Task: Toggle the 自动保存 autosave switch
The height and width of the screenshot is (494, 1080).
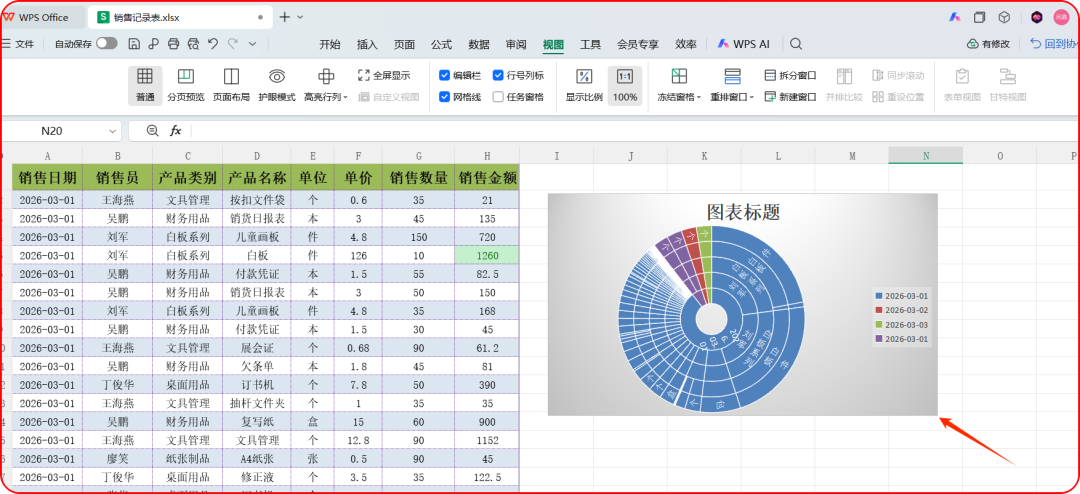Action: pyautogui.click(x=107, y=43)
